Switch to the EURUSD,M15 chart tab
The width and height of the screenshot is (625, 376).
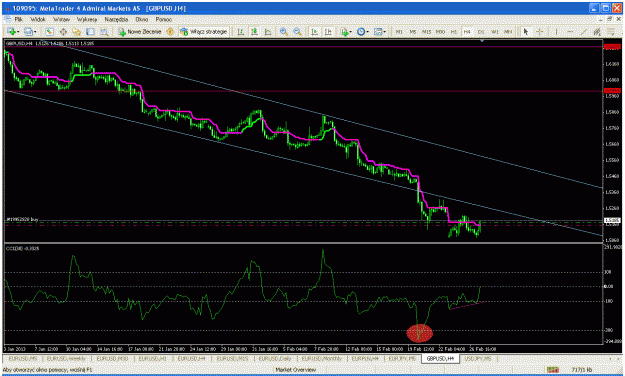(x=232, y=359)
